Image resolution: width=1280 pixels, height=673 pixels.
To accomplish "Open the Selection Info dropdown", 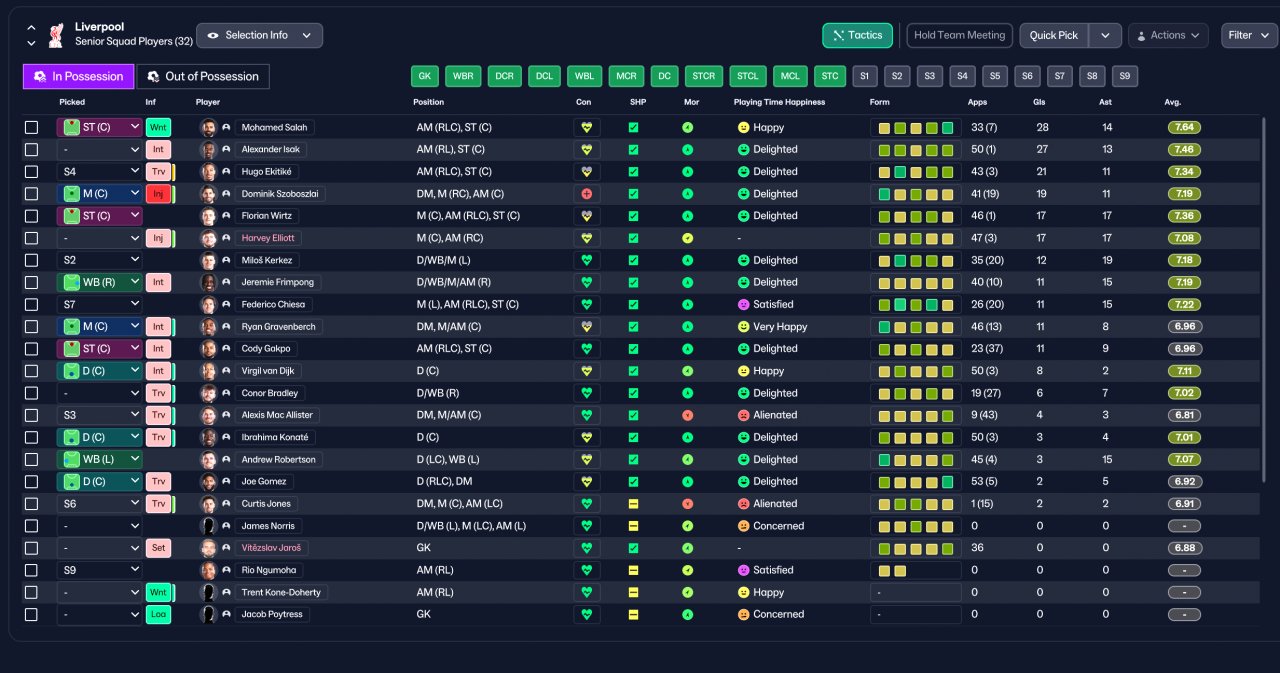I will 259,35.
